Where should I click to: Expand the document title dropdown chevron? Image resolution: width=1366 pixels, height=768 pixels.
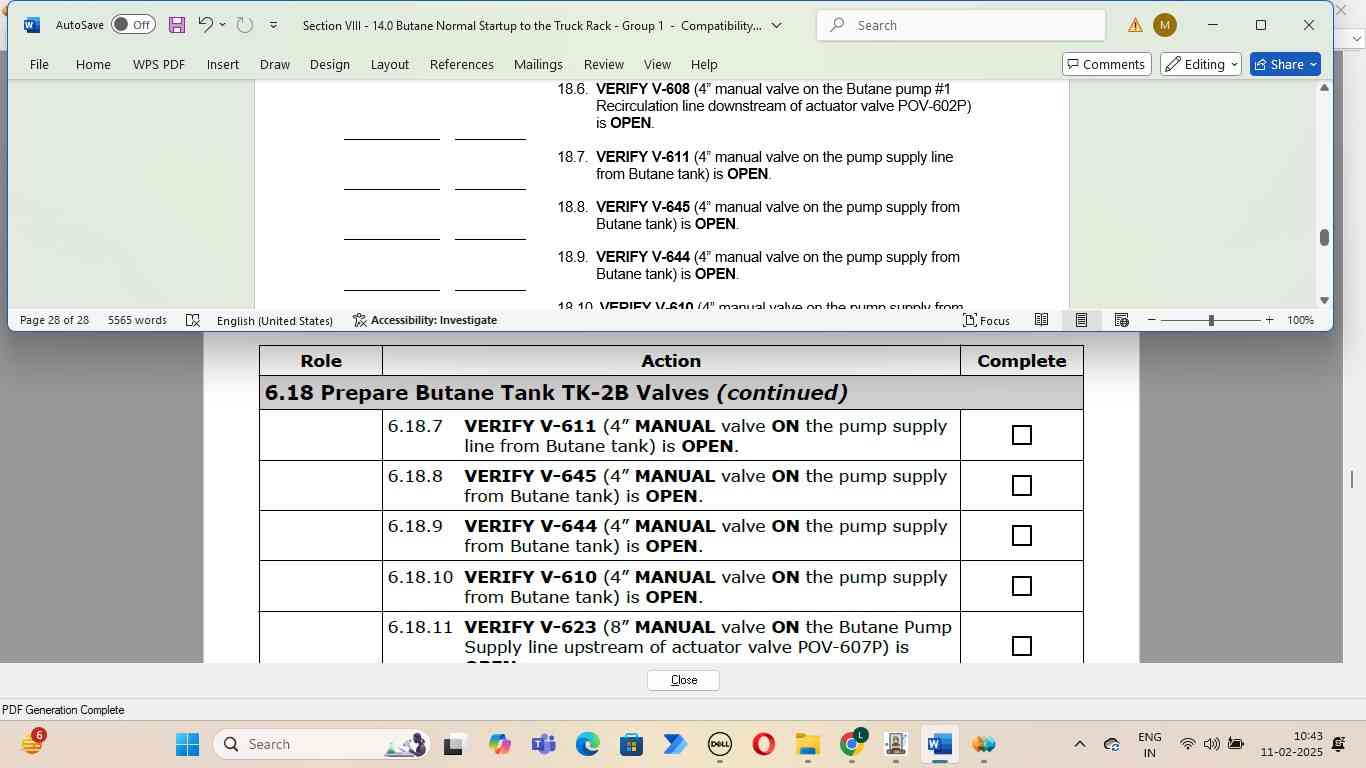777,25
